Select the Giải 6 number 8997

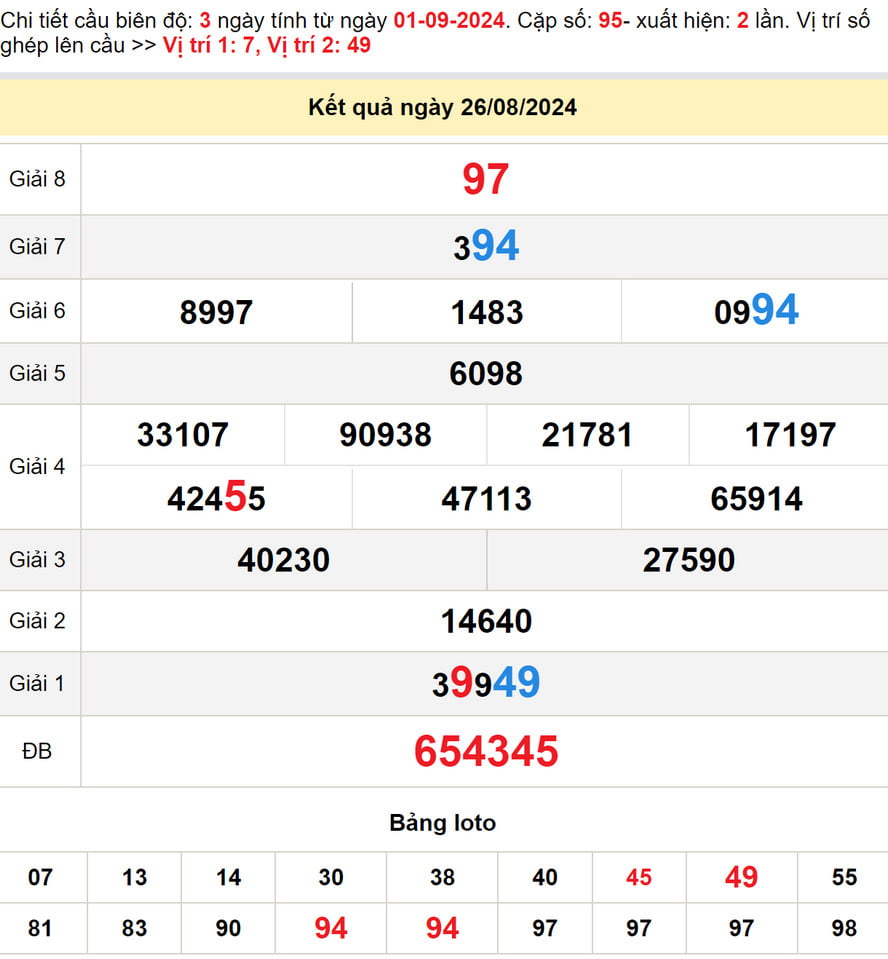coord(216,313)
